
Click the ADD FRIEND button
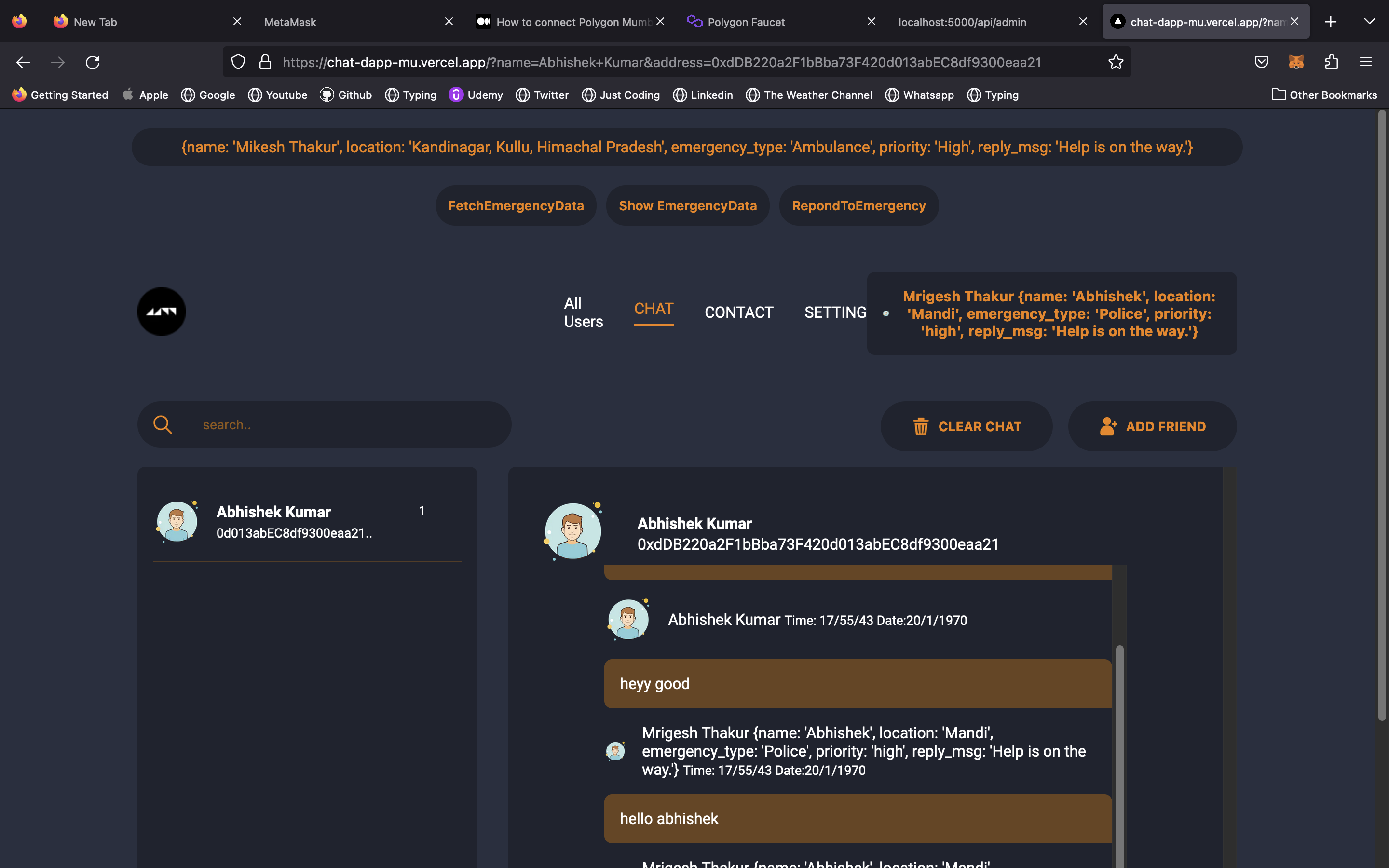pyautogui.click(x=1152, y=427)
